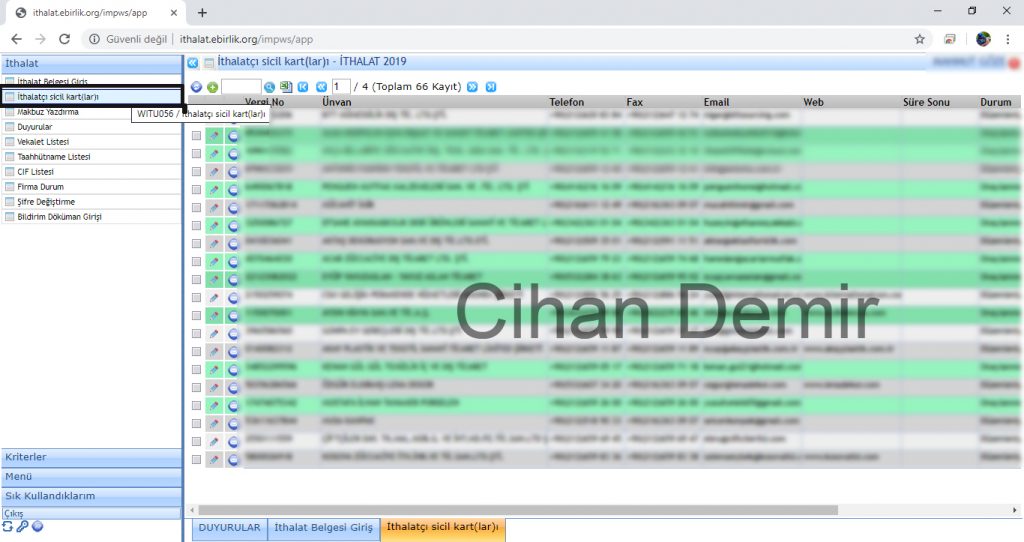
Task: Click the window icon beside the page title
Action: 209,63
